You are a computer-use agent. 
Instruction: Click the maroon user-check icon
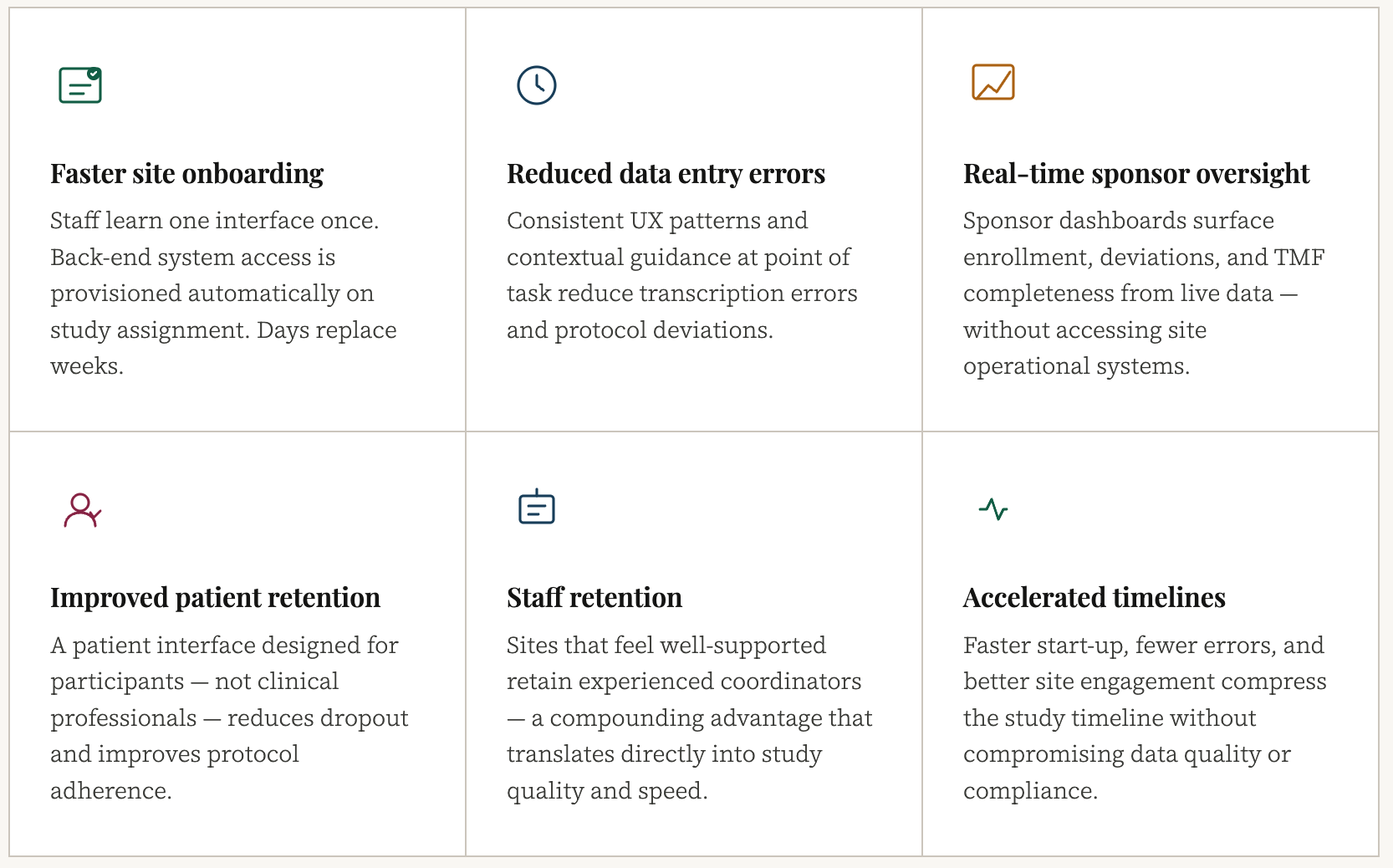82,510
